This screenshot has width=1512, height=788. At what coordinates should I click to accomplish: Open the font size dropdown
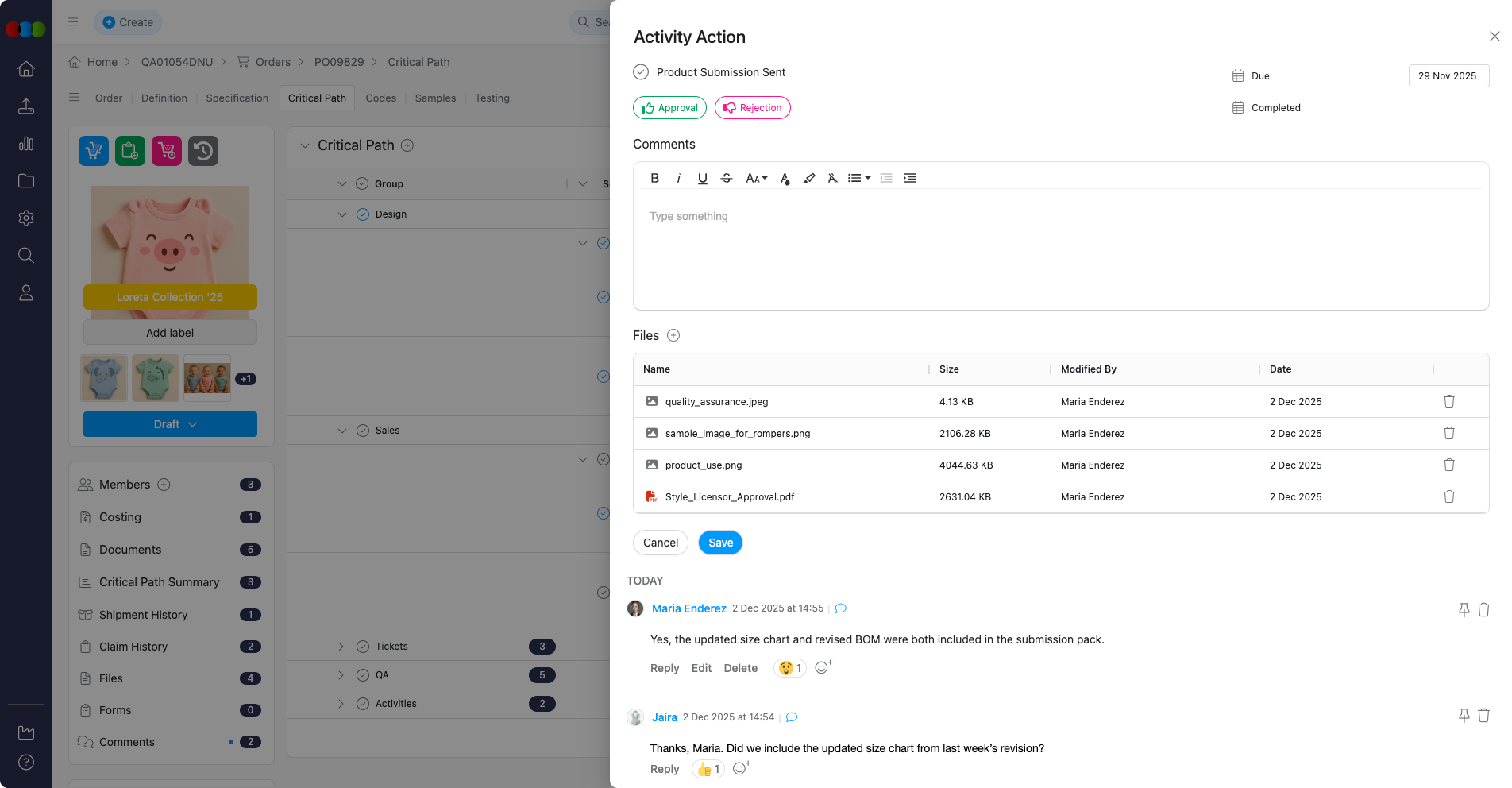tap(756, 178)
